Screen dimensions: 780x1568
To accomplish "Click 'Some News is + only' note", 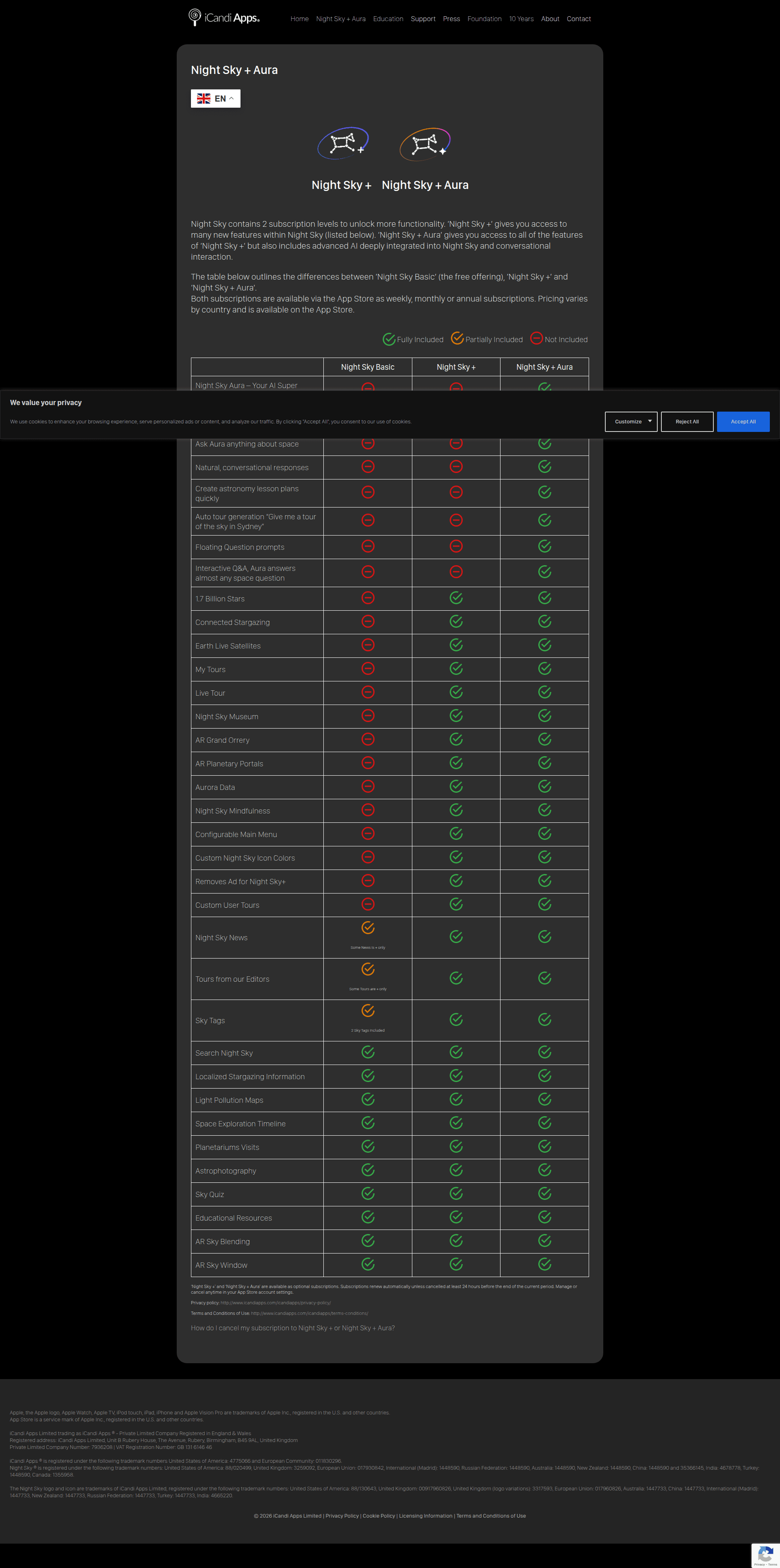I will [x=368, y=948].
